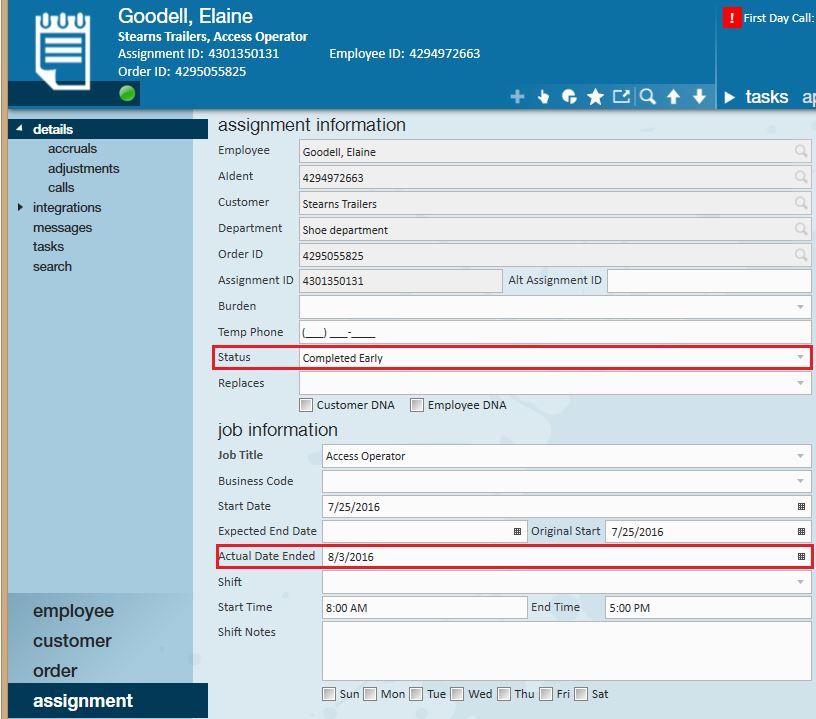Viewport: 816px width, 719px height.
Task: Click into the Temp Phone field
Action: [x=555, y=332]
